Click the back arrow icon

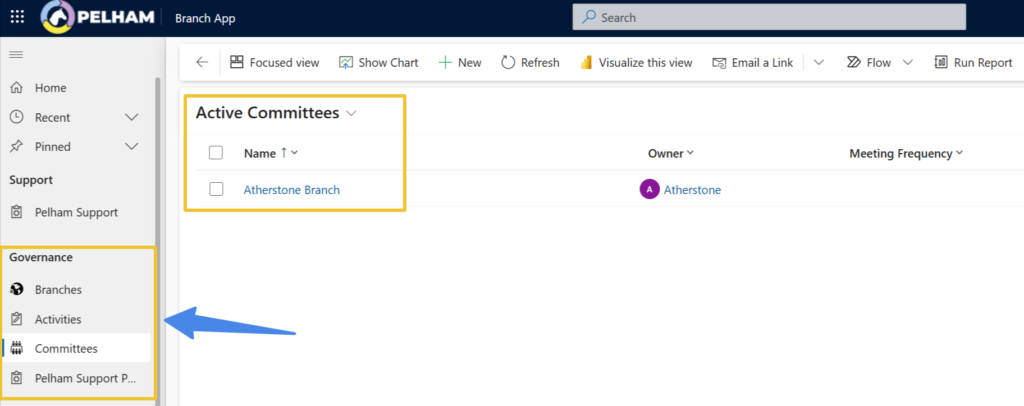coord(202,62)
